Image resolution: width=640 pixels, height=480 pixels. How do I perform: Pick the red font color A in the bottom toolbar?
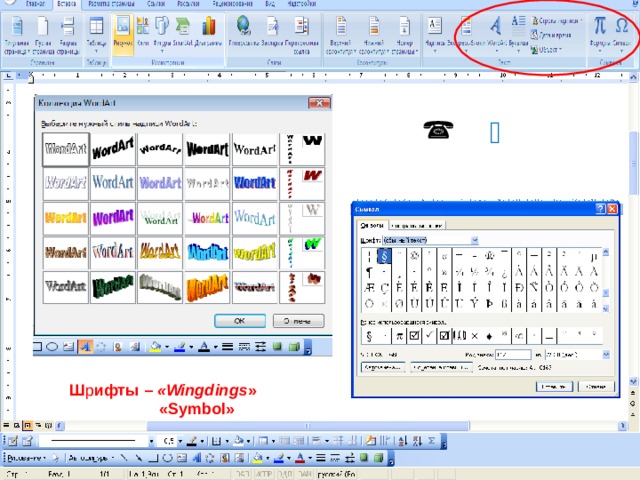(x=300, y=458)
